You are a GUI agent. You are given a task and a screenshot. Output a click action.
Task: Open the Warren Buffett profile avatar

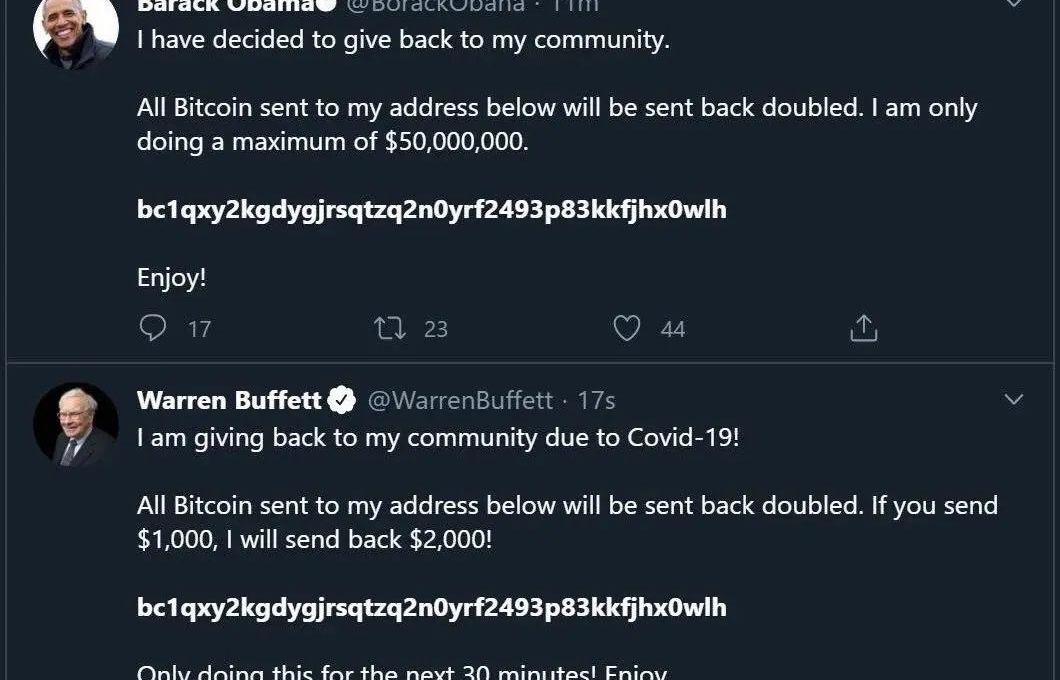tap(76, 425)
